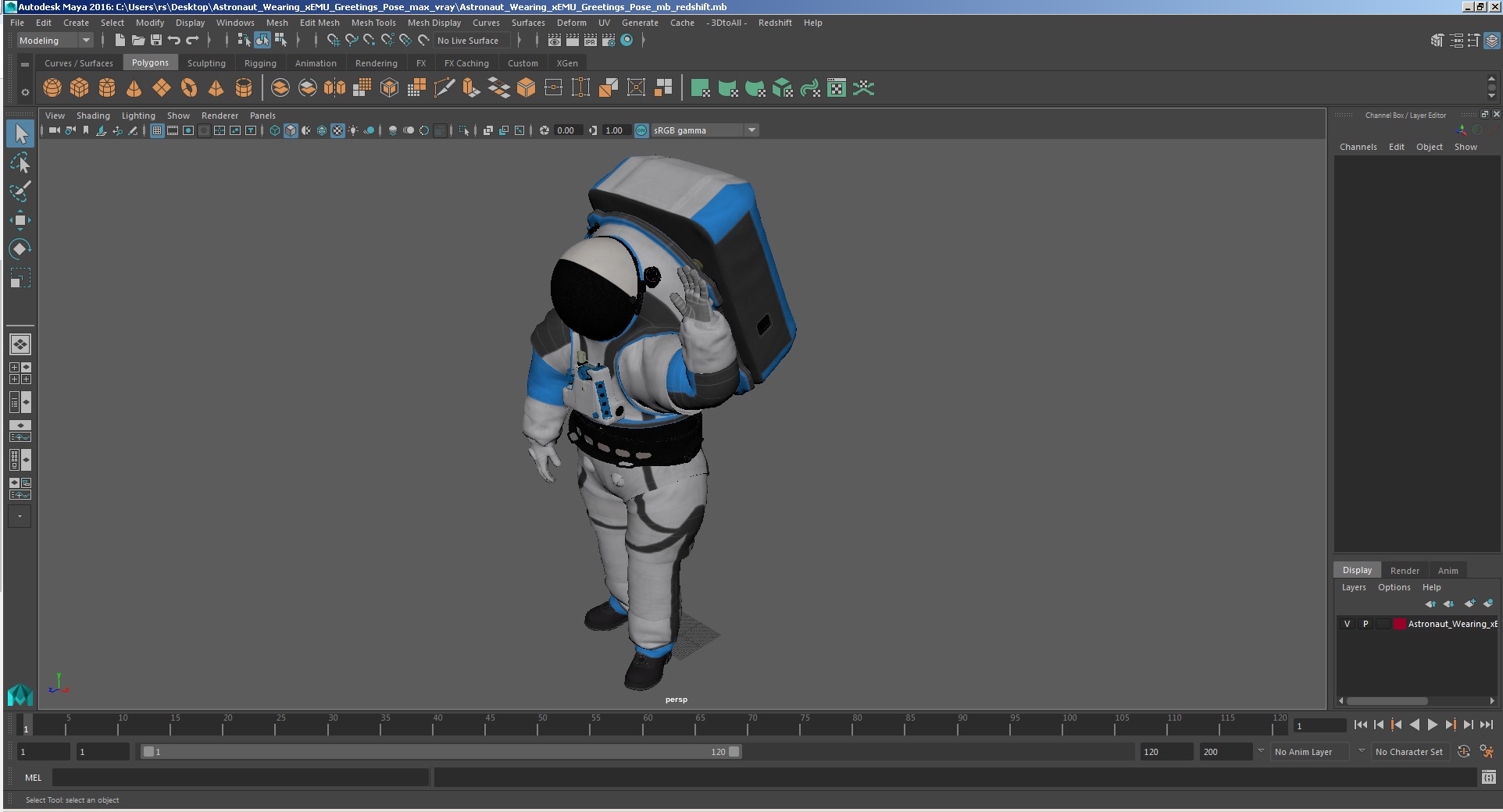Create a polygon sphere from the shelf
This screenshot has width=1503, height=812.
click(x=52, y=88)
